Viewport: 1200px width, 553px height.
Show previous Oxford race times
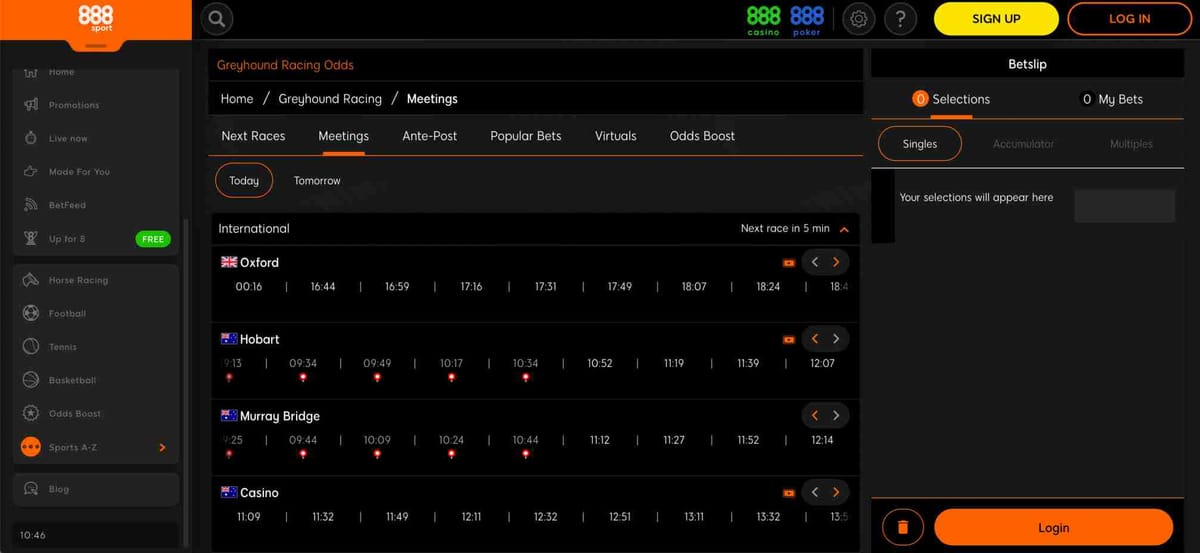(815, 262)
